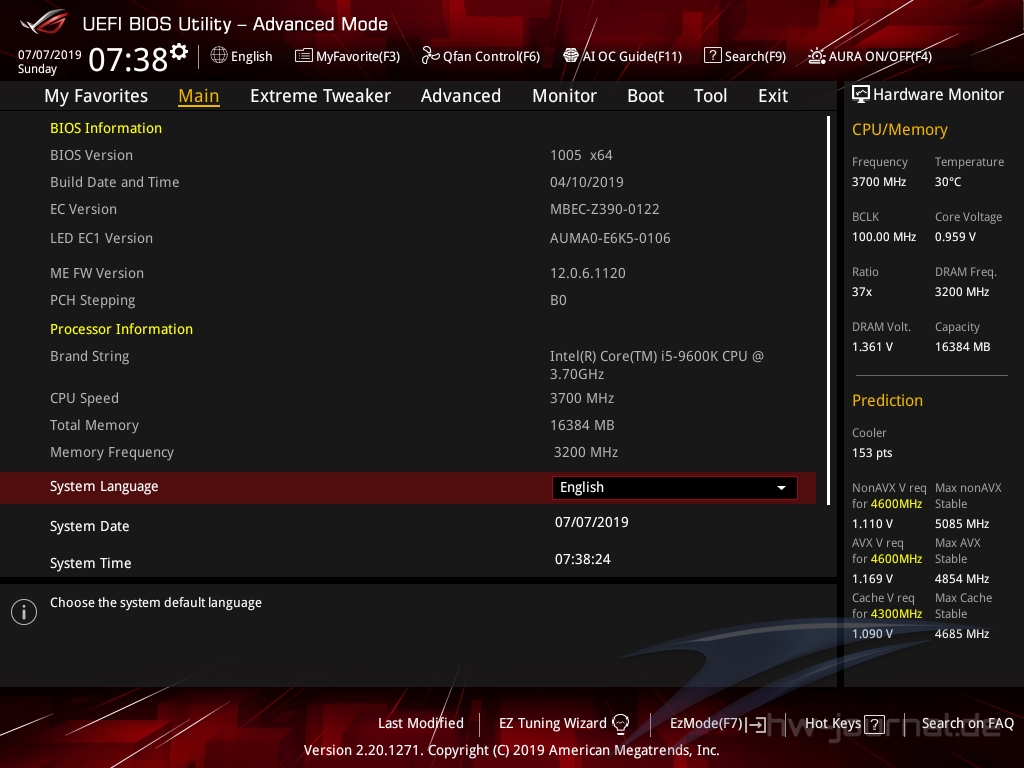Go to the Exit tab
The image size is (1024, 768).
click(x=773, y=95)
